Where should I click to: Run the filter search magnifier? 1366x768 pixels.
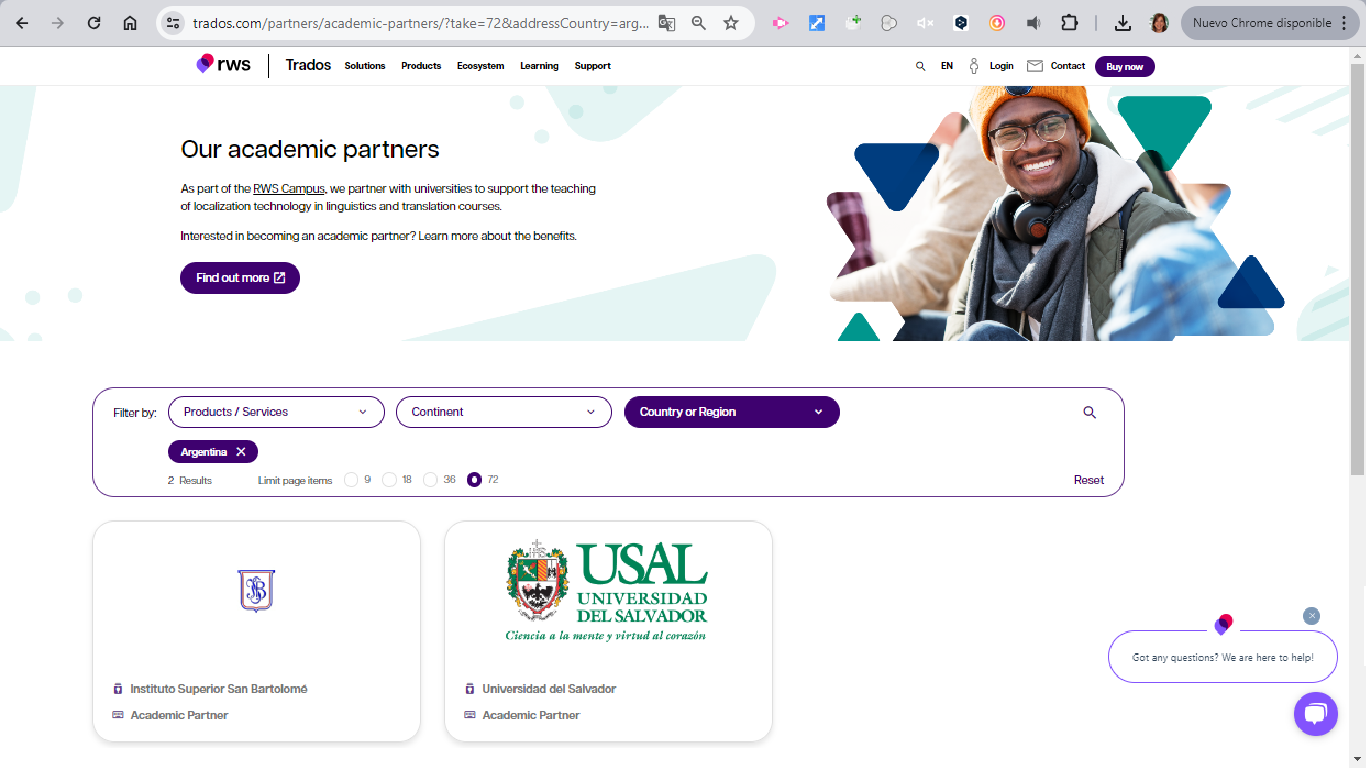click(x=1090, y=412)
